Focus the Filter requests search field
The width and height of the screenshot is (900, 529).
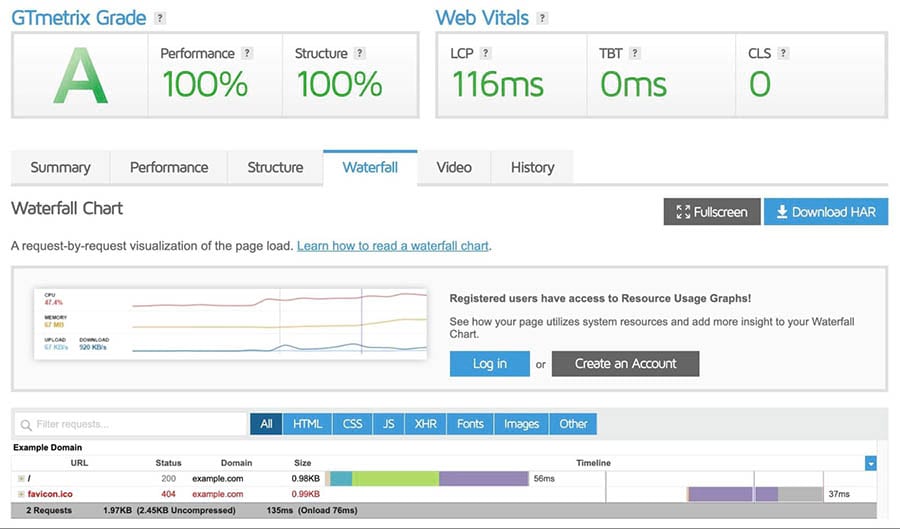point(130,424)
